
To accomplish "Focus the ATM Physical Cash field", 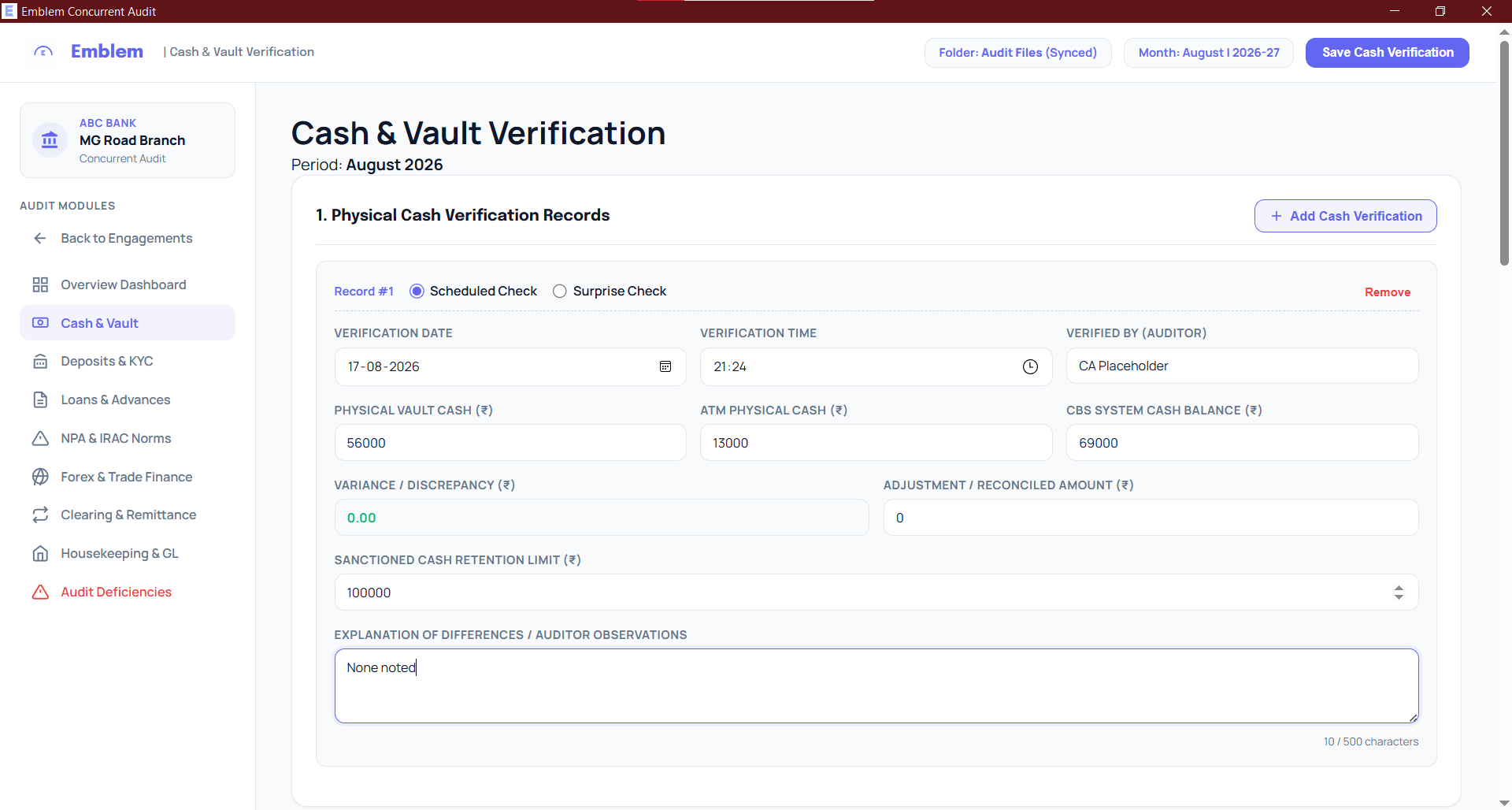I will pos(876,443).
